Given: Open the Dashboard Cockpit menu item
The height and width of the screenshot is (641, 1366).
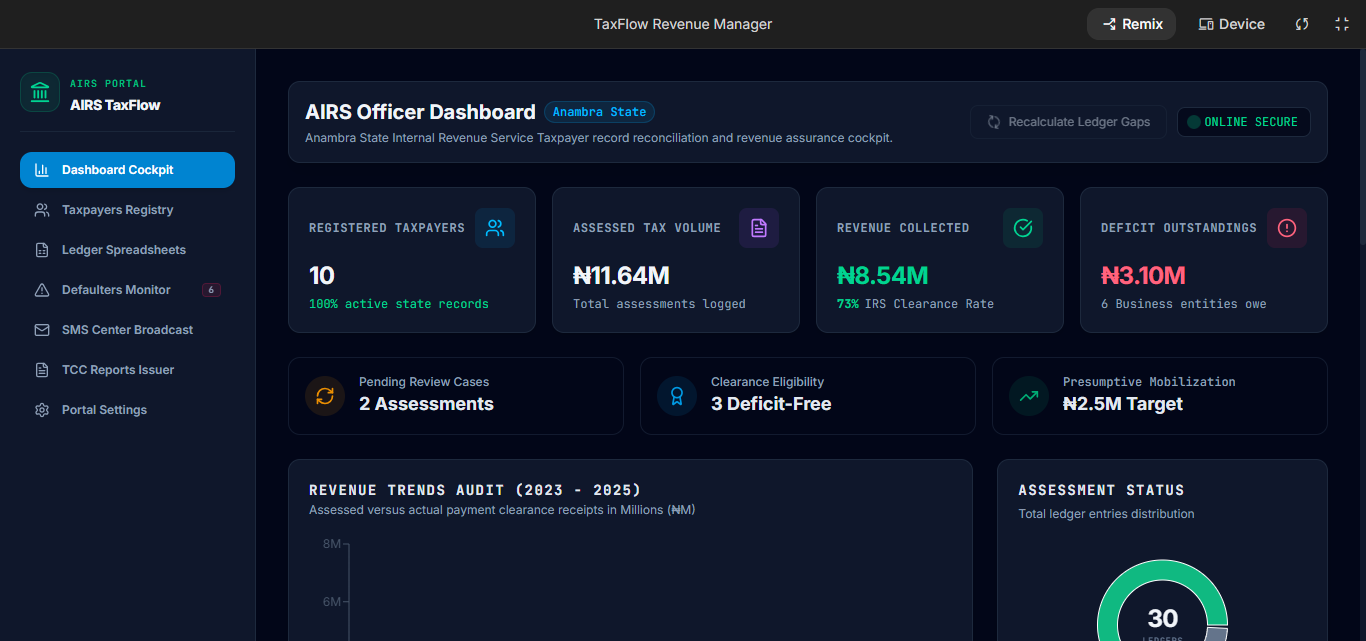Looking at the screenshot, I should coord(127,170).
